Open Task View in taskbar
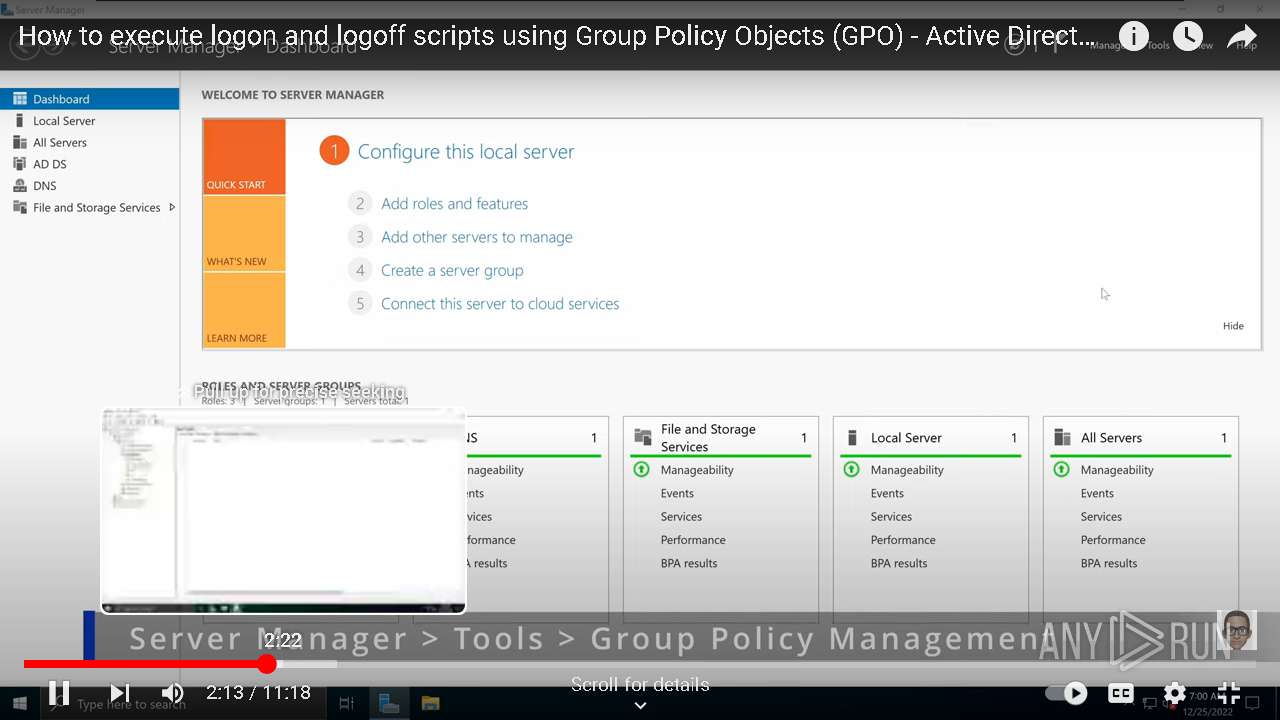This screenshot has width=1280, height=720. [346, 704]
